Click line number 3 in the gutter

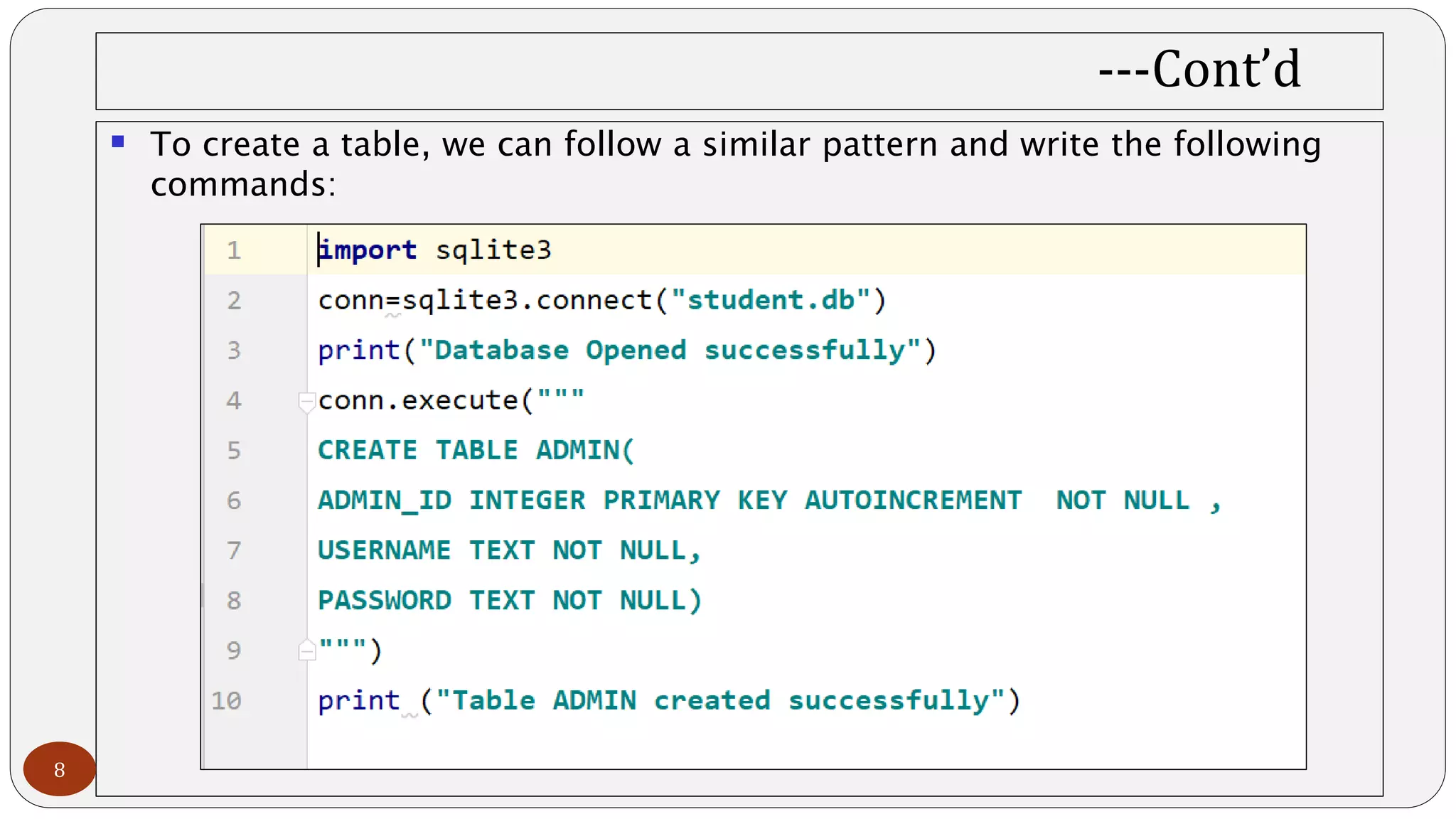(234, 350)
